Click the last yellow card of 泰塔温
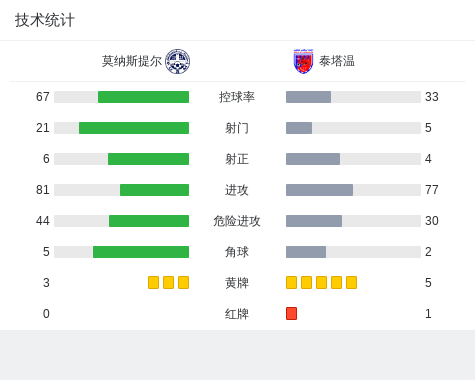This screenshot has height=380, width=475. (x=351, y=283)
